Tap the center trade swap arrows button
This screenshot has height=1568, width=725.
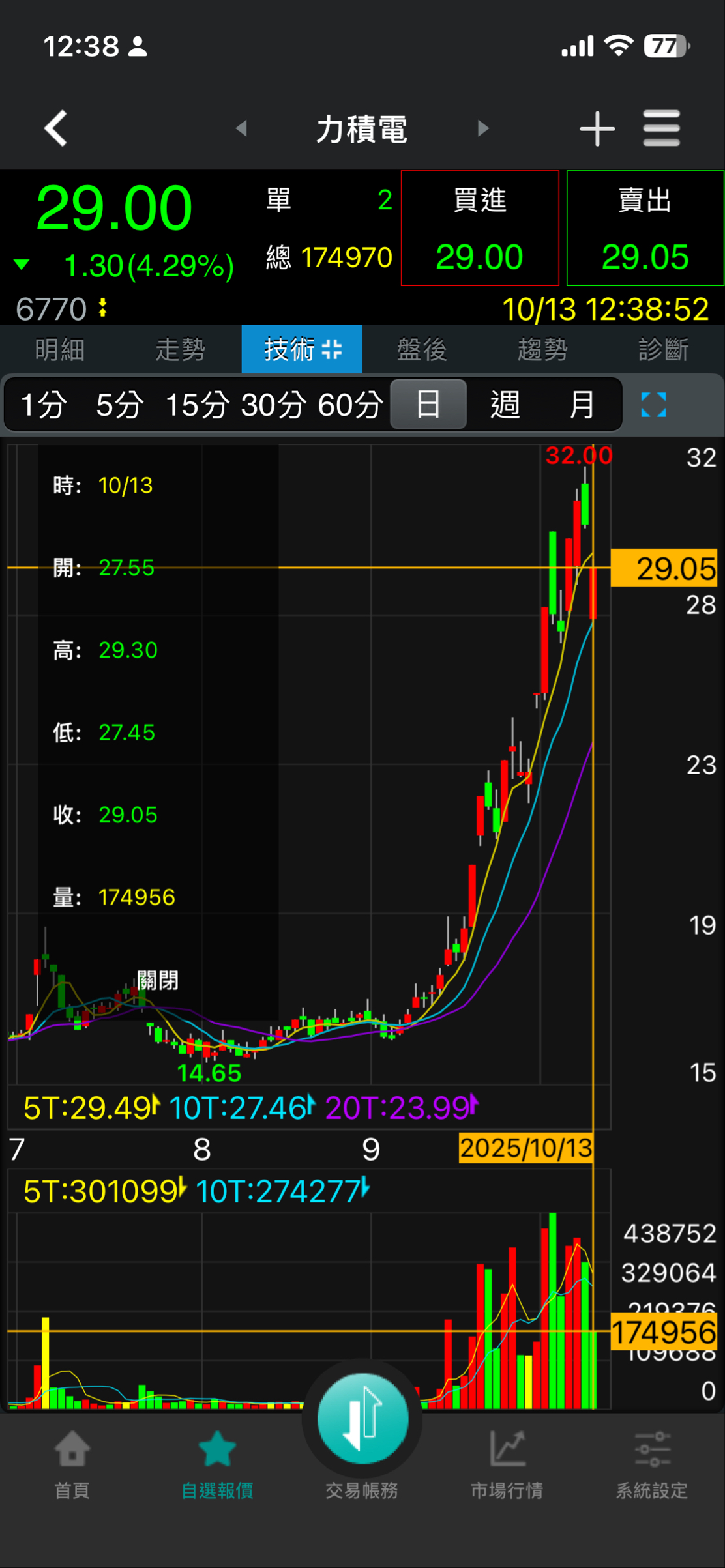[363, 1417]
